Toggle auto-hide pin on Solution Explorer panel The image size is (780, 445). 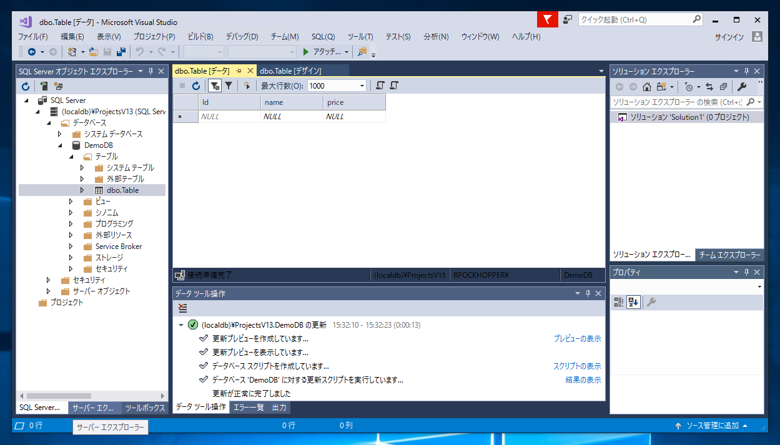coord(746,72)
